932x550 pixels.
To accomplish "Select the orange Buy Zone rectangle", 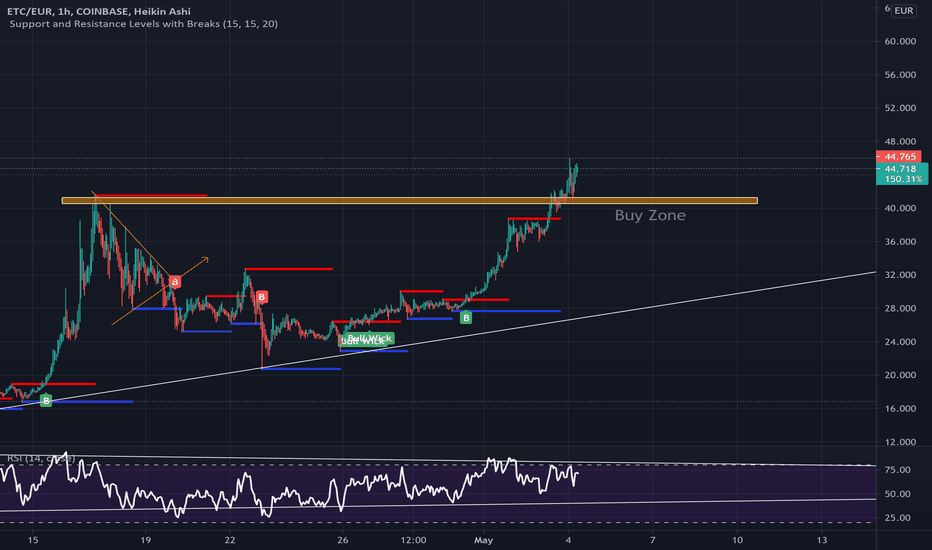I will [x=410, y=200].
